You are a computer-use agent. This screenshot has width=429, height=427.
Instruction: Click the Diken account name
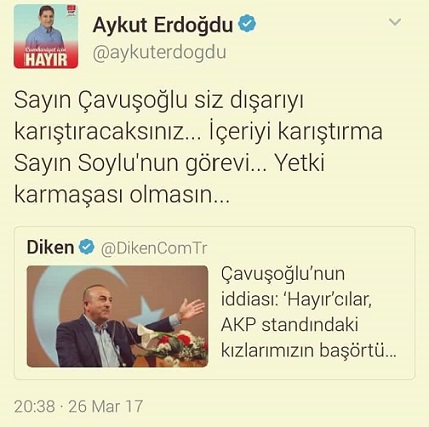point(50,247)
